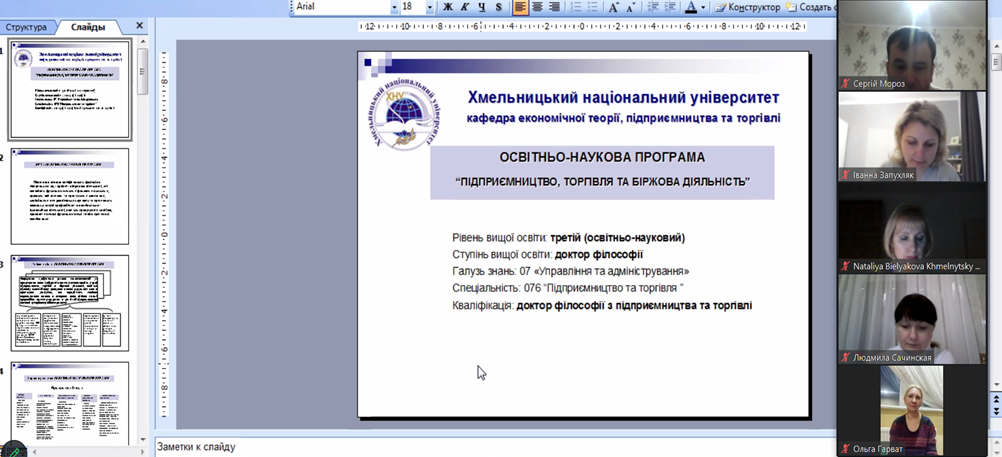Apply bulleted list formatting
This screenshot has height=457, width=1002.
click(x=593, y=7)
